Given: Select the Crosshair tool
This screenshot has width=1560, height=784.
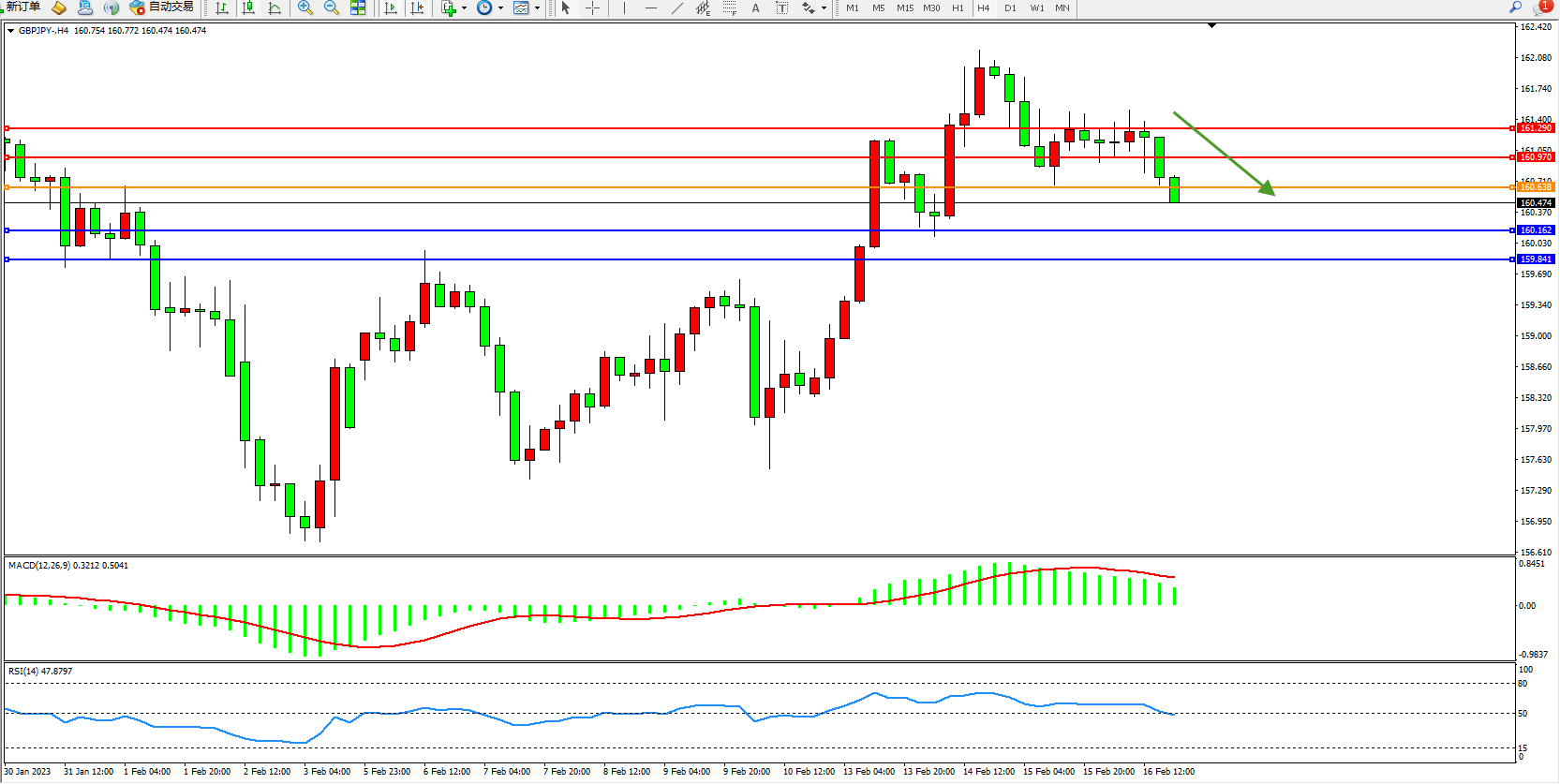Looking at the screenshot, I should tap(592, 8).
